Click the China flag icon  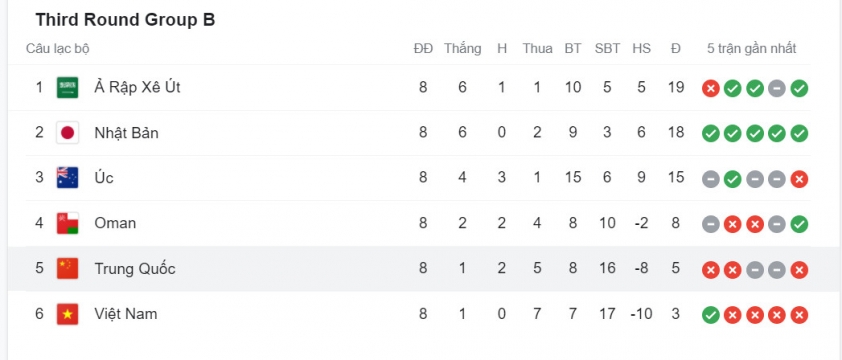[x=68, y=268]
